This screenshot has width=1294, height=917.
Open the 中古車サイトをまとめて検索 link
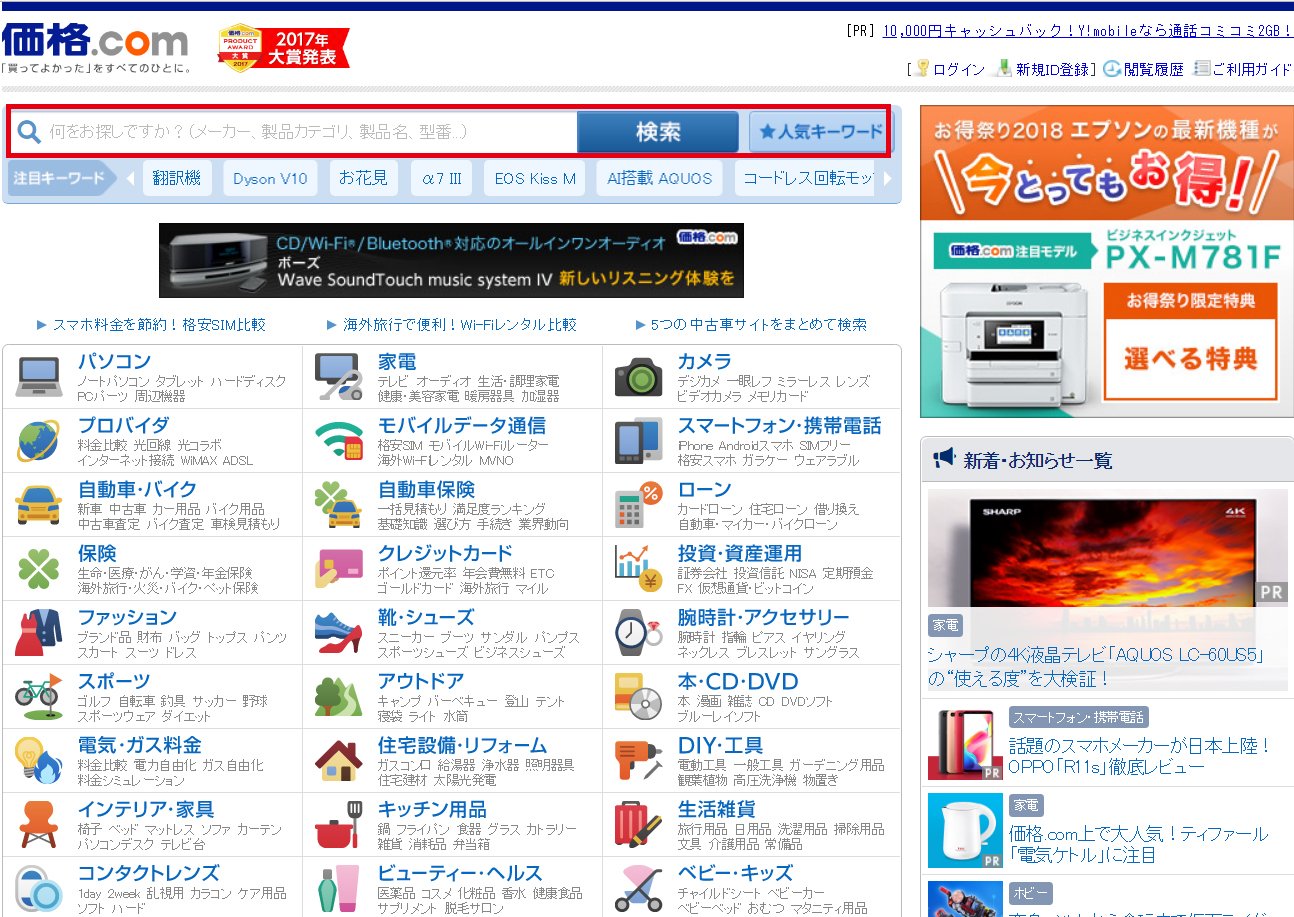pyautogui.click(x=759, y=324)
